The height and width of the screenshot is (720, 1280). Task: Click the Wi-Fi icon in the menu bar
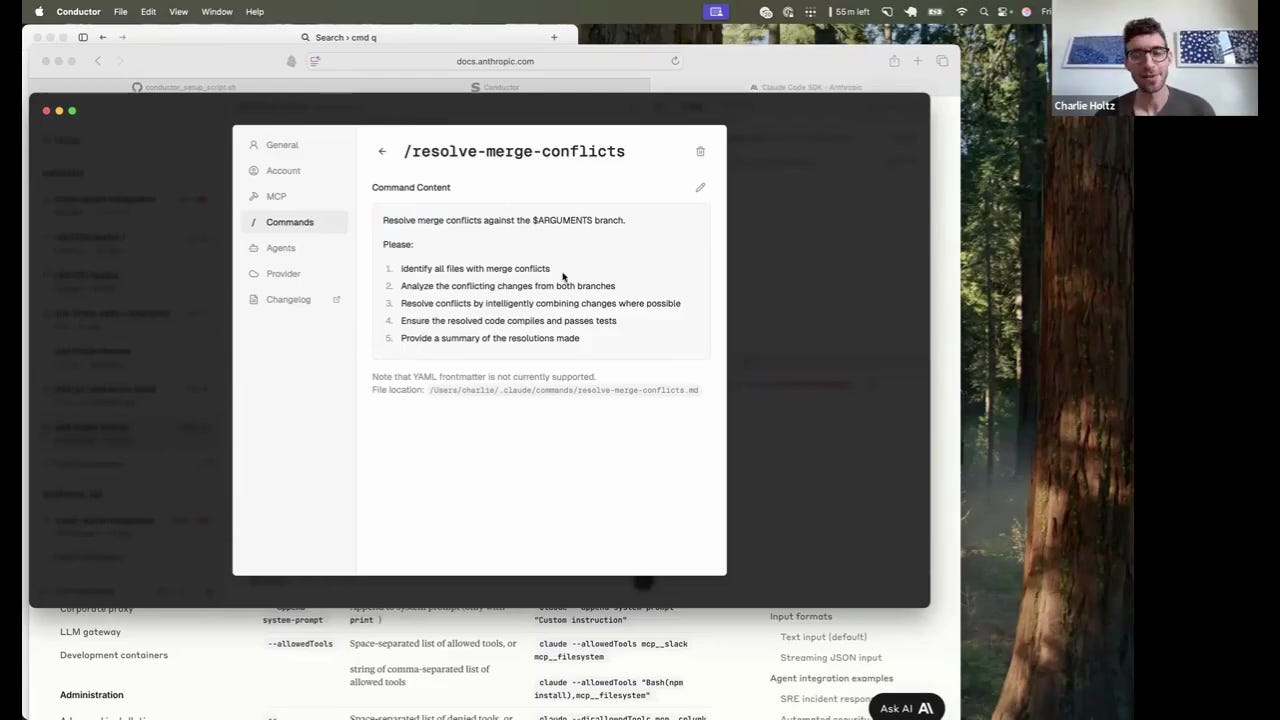coord(962,12)
